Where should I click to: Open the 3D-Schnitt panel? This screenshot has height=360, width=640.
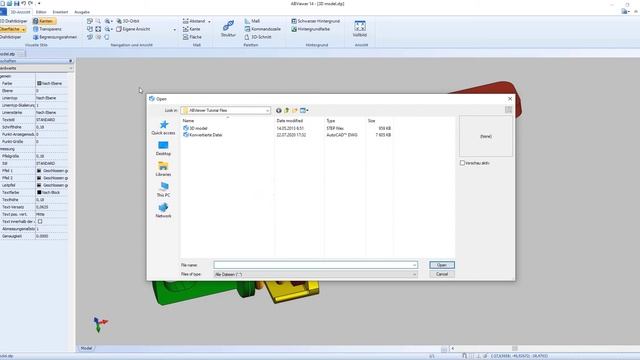tap(258, 37)
